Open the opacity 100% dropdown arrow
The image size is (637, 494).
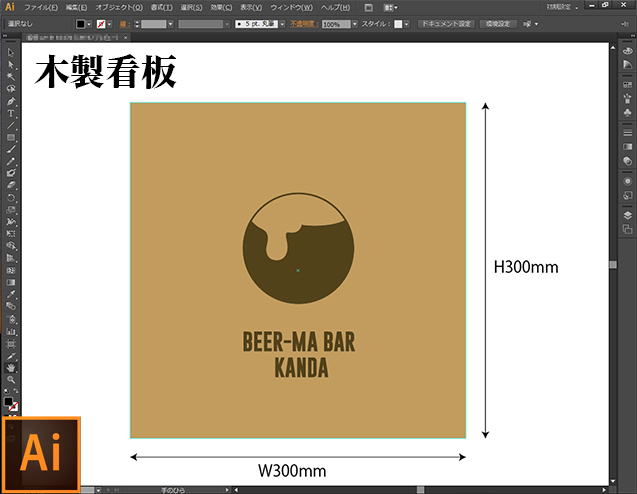(x=355, y=24)
